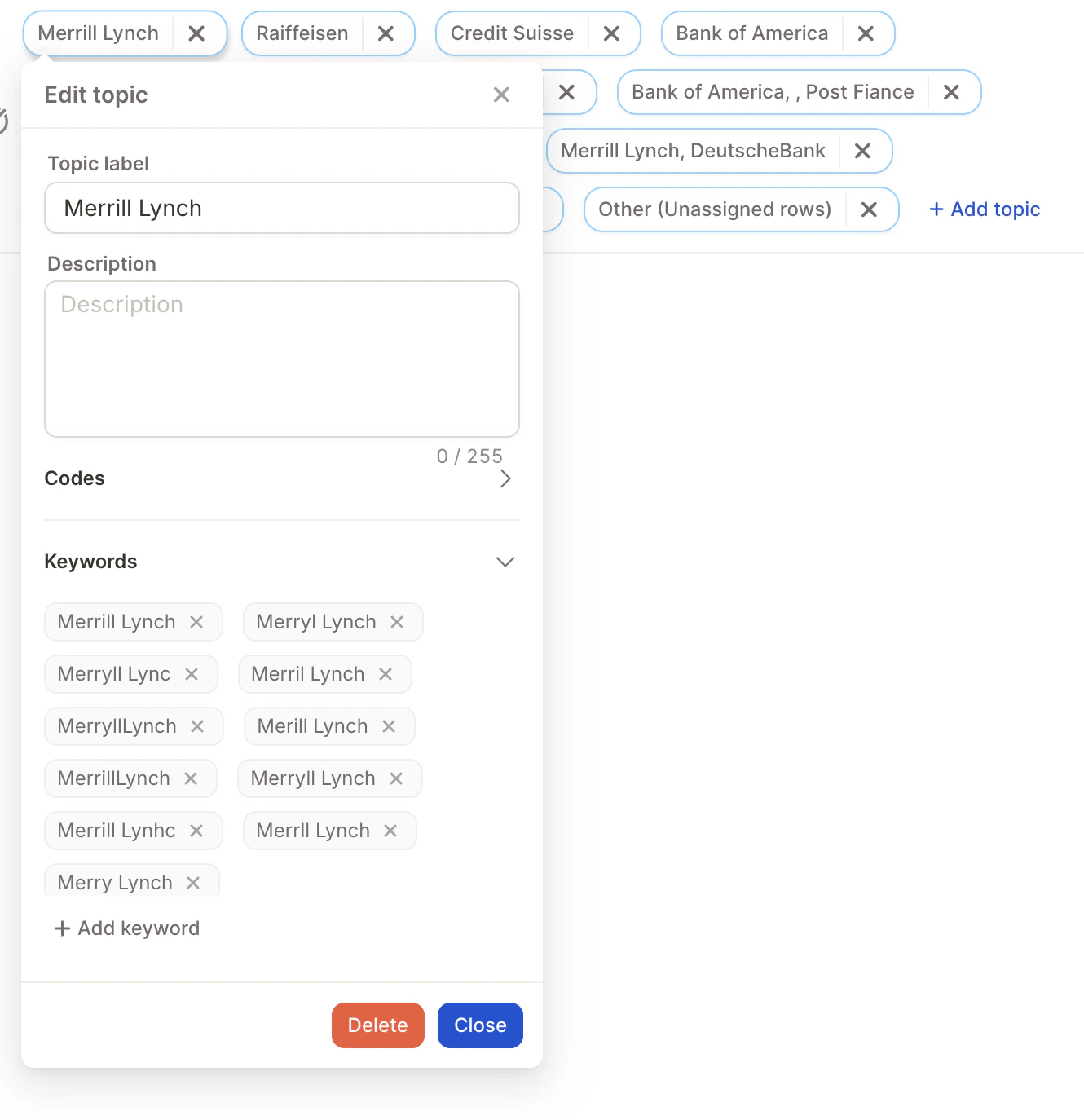The image size is (1084, 1120).
Task: Focus the Topic label input field
Action: tap(282, 208)
